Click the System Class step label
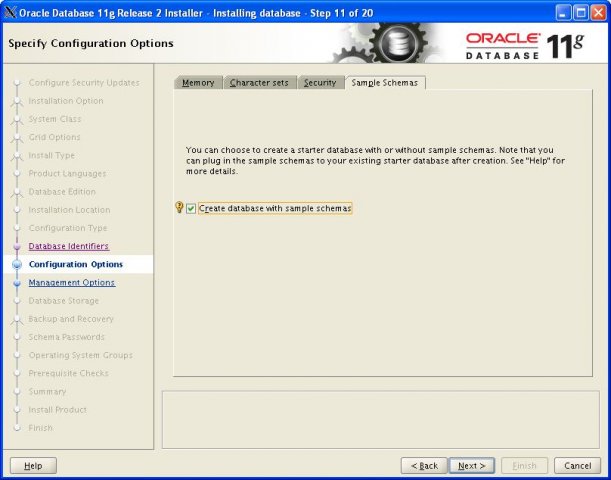611x480 pixels. pos(55,119)
